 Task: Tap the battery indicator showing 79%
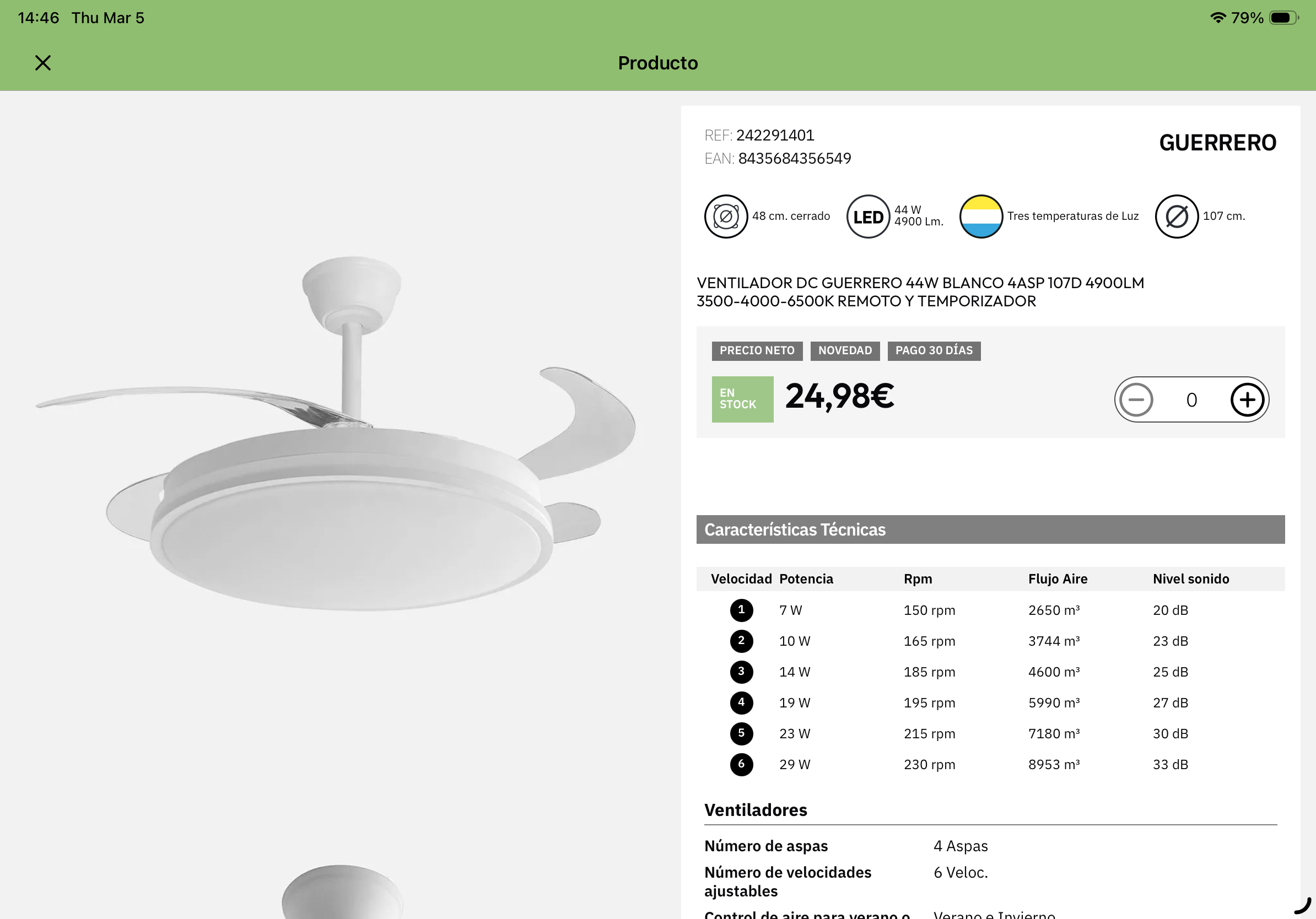1282,17
